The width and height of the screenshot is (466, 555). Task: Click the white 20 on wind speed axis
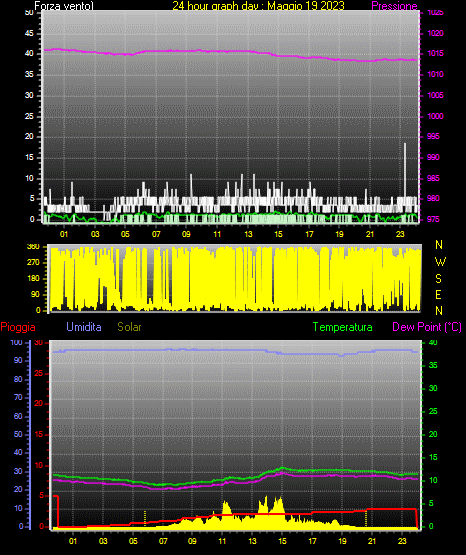[29, 136]
